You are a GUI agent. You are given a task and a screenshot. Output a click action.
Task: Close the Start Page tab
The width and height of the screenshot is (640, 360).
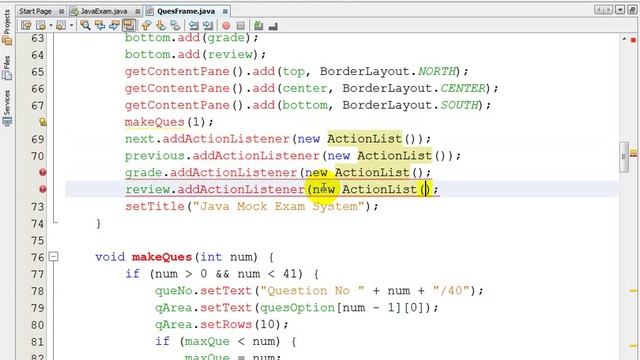point(61,11)
